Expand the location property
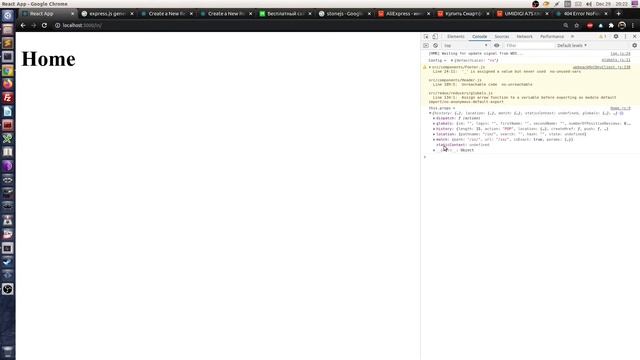Image resolution: width=640 pixels, height=360 pixels. point(434,134)
